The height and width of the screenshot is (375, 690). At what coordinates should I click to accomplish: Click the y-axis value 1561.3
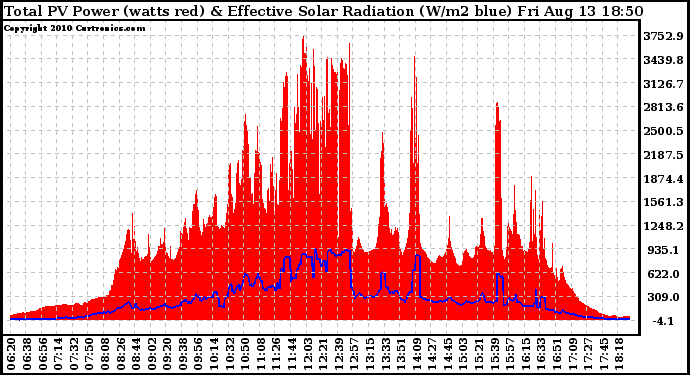[663, 202]
